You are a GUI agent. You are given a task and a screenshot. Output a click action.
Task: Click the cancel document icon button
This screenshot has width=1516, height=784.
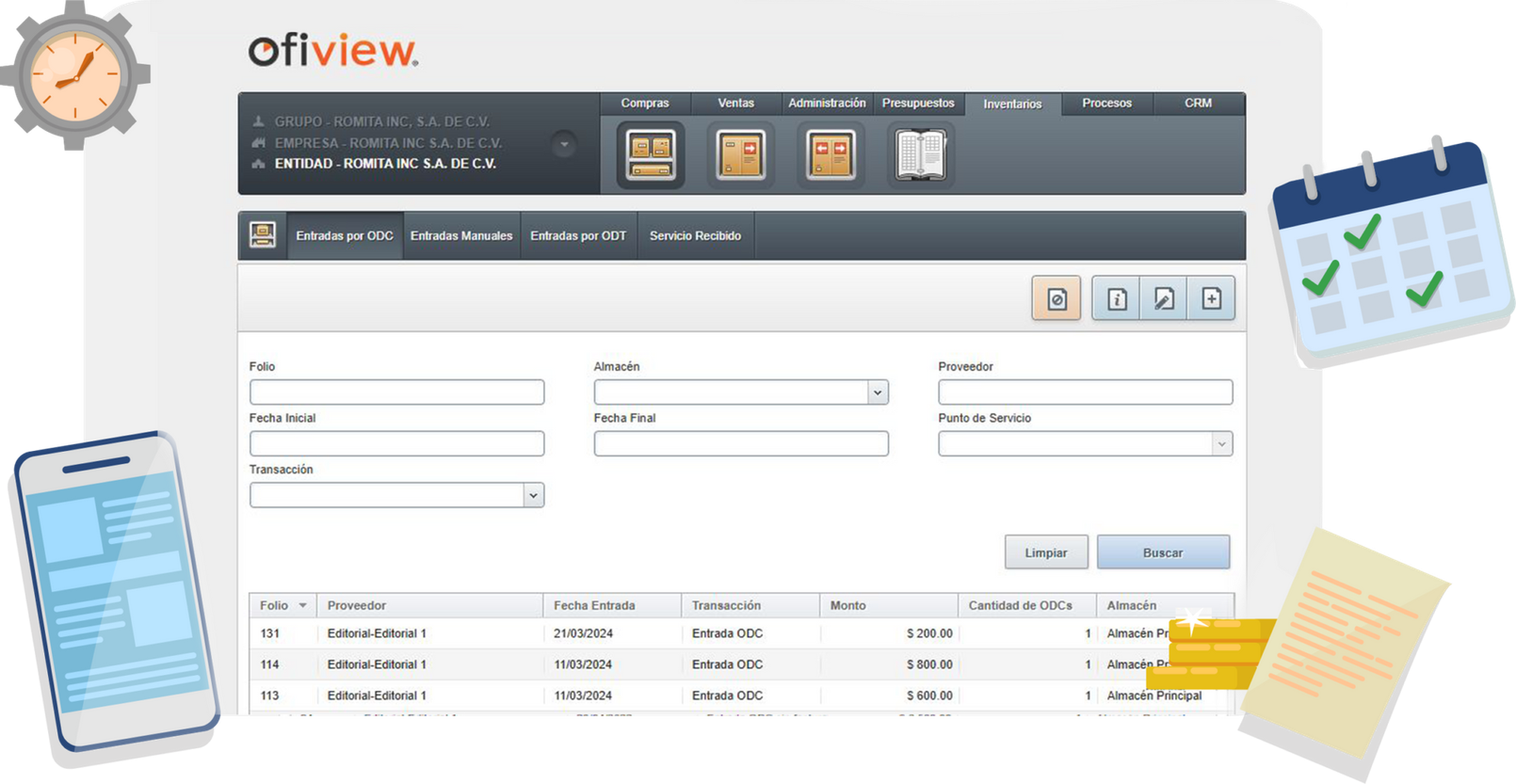coord(1056,299)
